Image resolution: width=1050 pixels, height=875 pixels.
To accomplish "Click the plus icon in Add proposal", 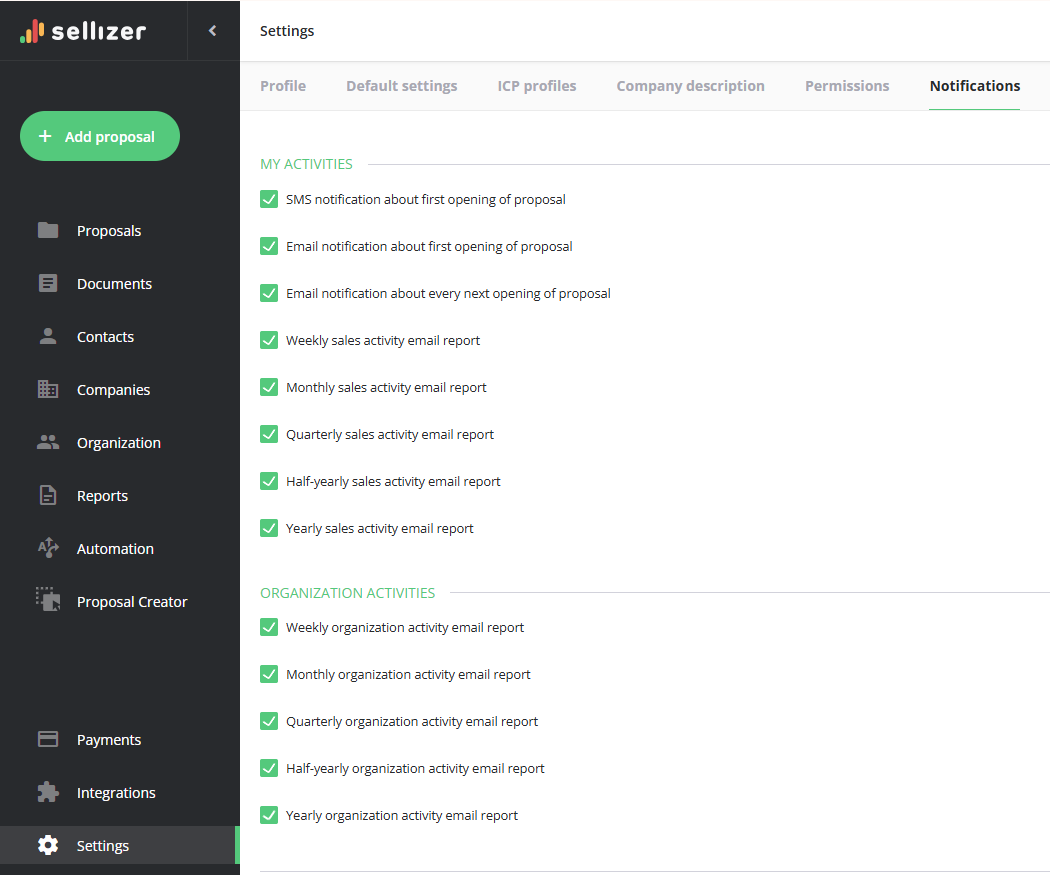I will [45, 137].
